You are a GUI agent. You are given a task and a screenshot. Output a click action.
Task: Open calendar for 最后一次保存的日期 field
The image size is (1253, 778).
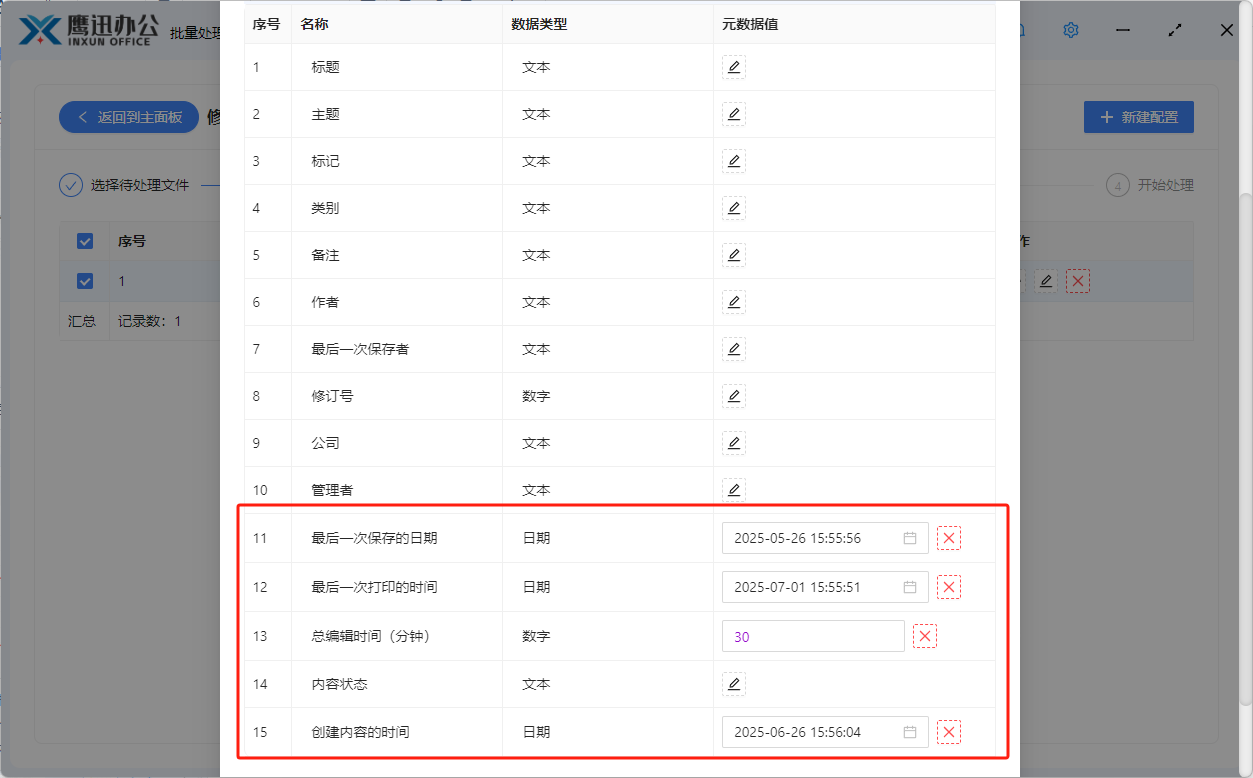tap(910, 538)
